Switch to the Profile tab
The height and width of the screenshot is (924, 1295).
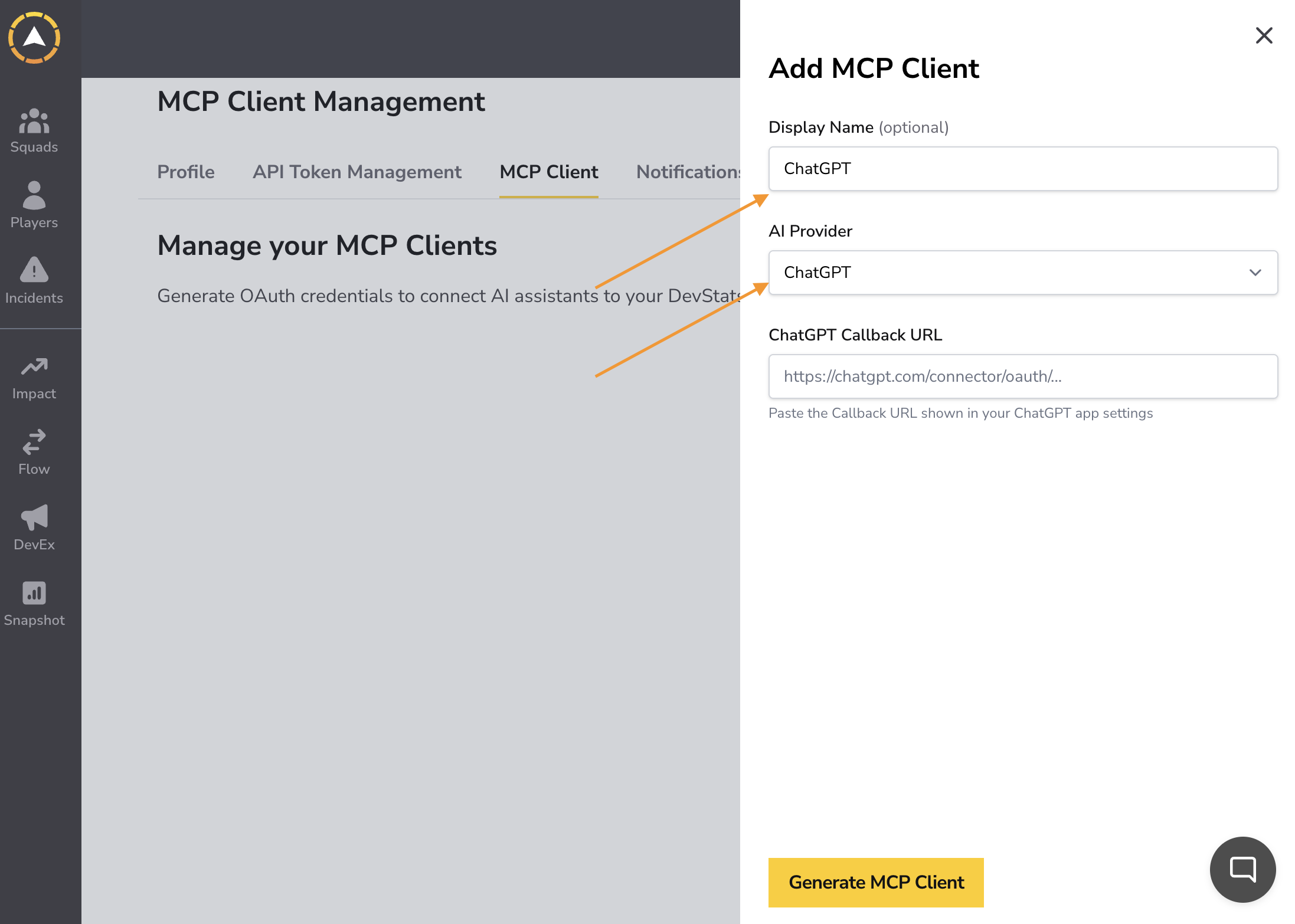pyautogui.click(x=186, y=172)
